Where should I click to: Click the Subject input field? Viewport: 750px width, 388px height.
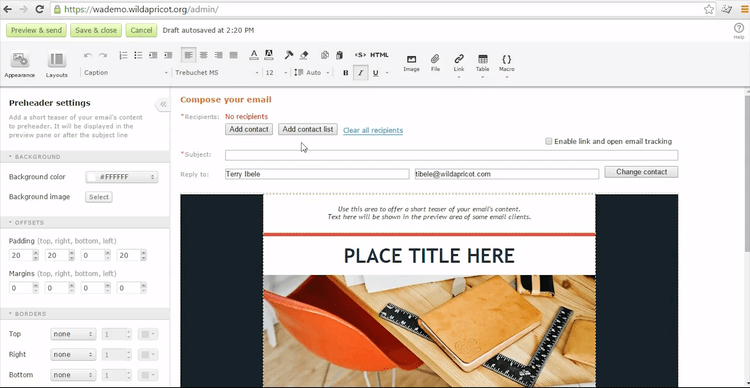coord(452,155)
